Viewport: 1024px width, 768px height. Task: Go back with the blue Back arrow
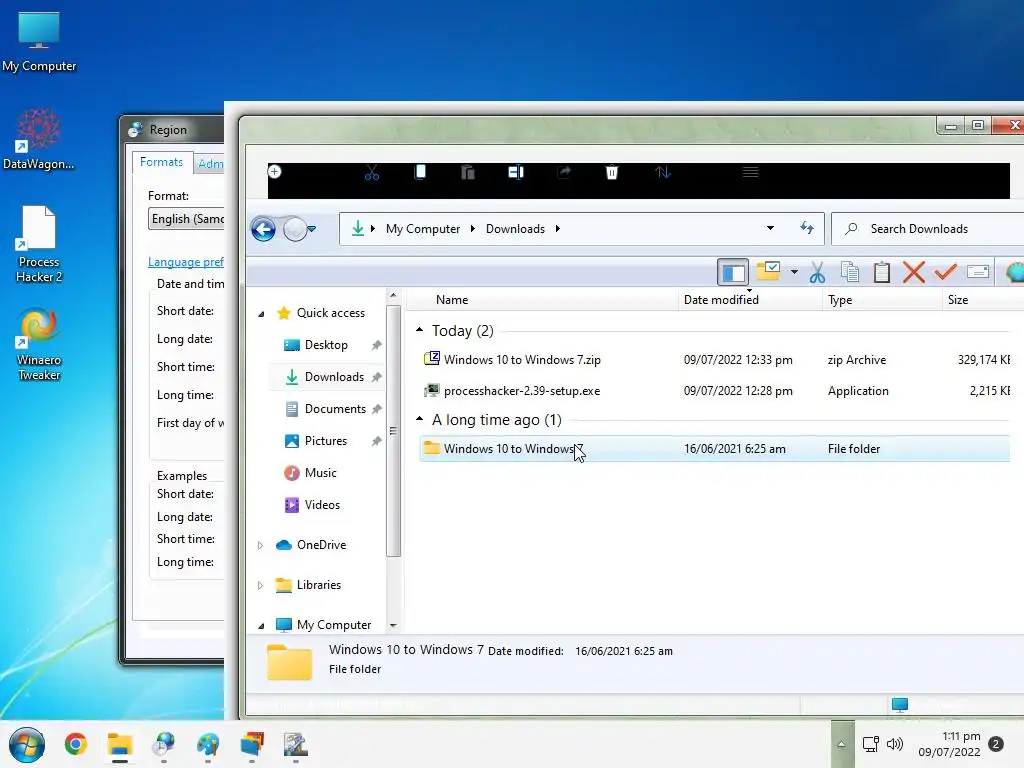point(263,229)
